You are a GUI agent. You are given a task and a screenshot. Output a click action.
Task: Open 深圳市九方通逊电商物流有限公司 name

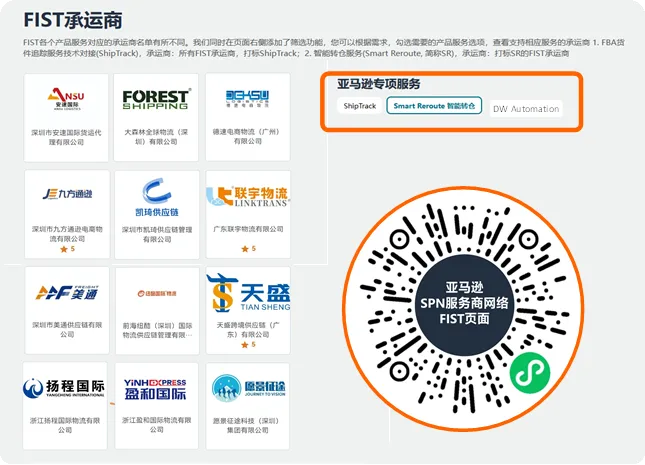coord(67,234)
